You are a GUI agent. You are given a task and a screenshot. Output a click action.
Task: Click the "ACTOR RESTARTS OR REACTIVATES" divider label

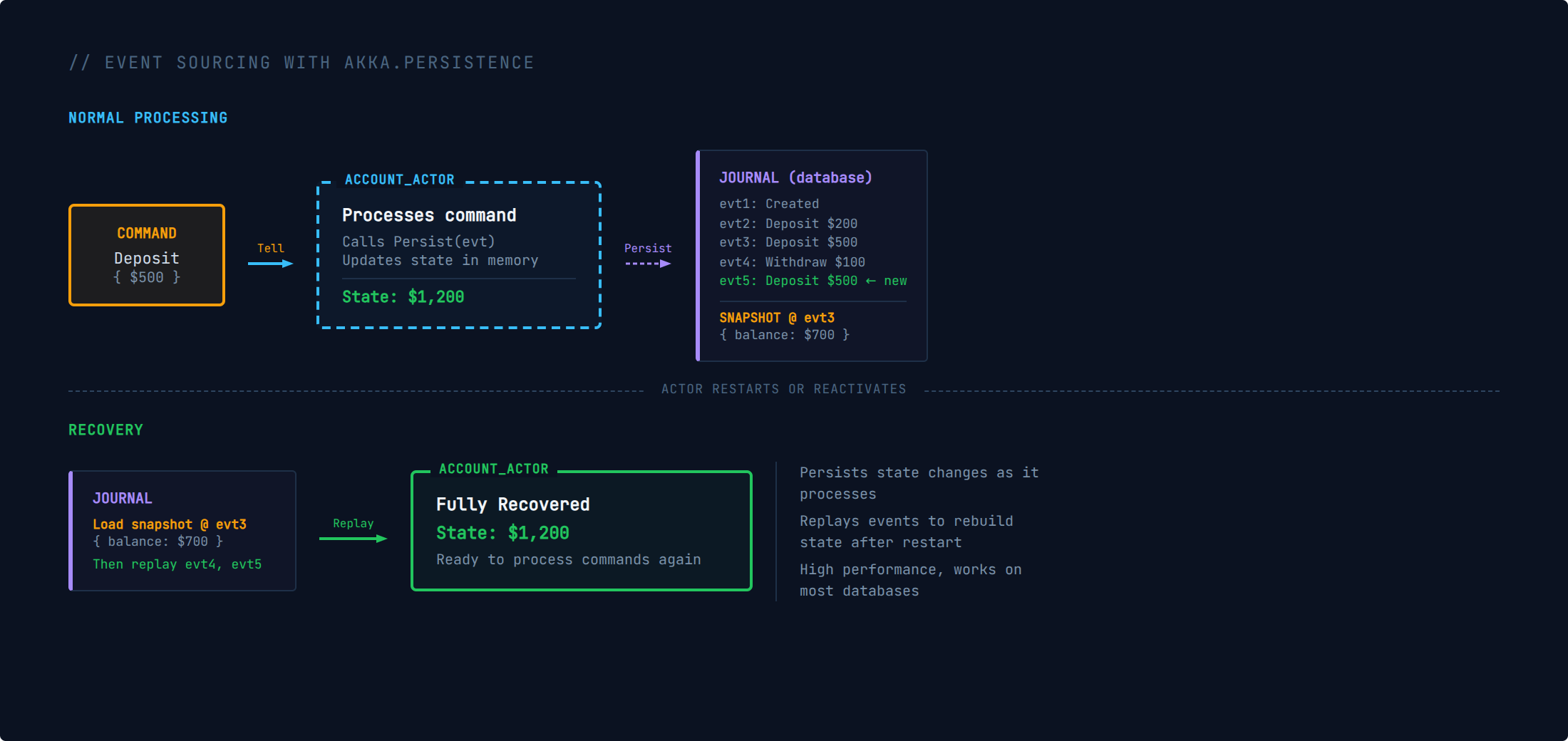click(x=783, y=389)
